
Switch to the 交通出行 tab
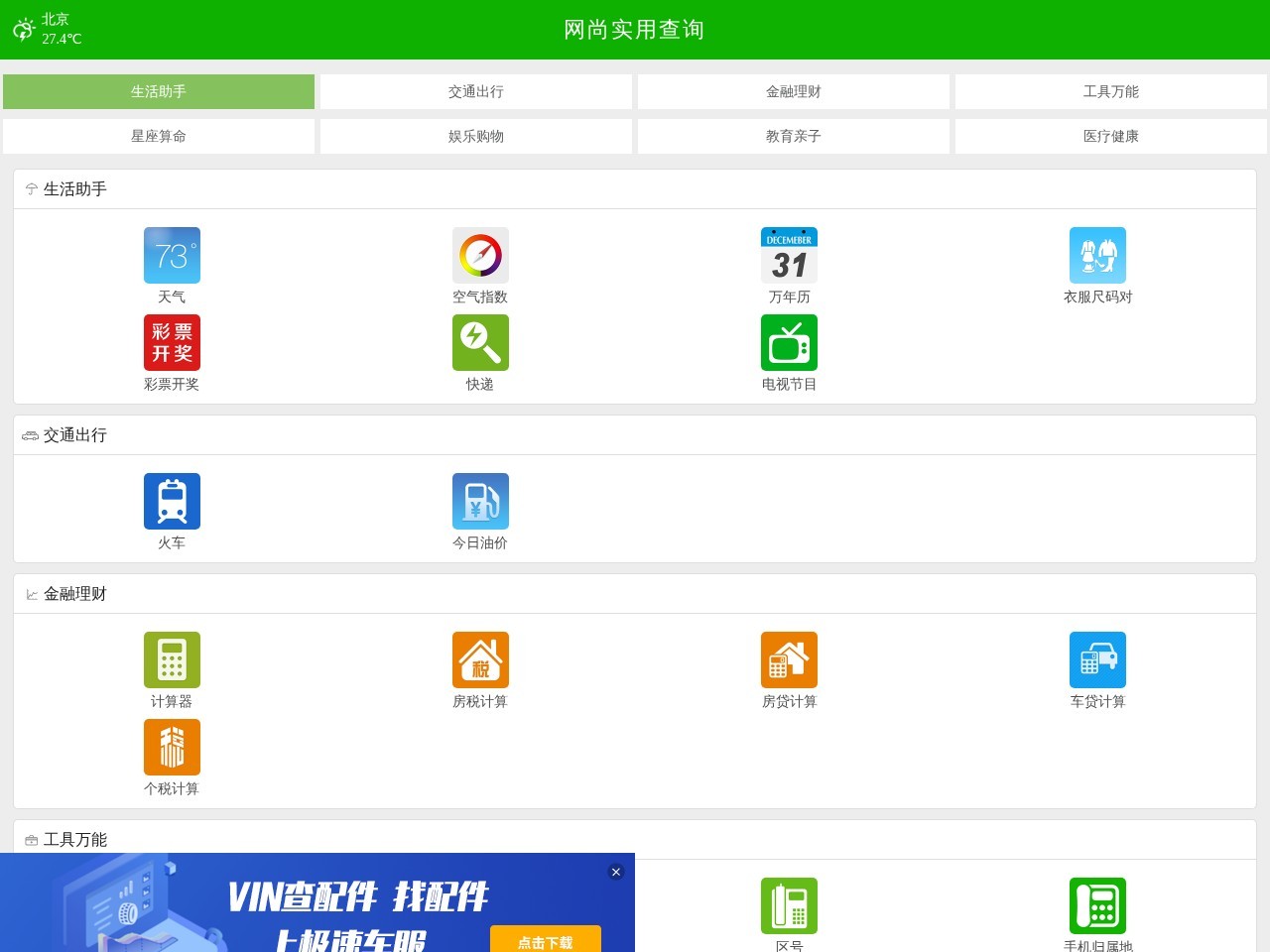476,91
